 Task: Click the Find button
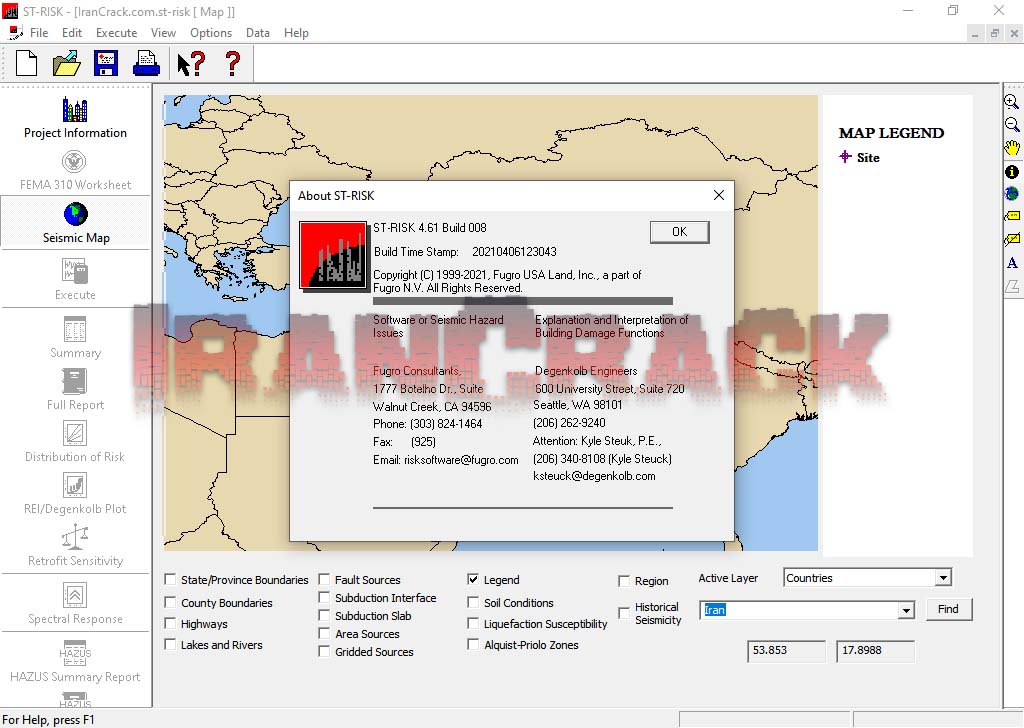click(948, 609)
